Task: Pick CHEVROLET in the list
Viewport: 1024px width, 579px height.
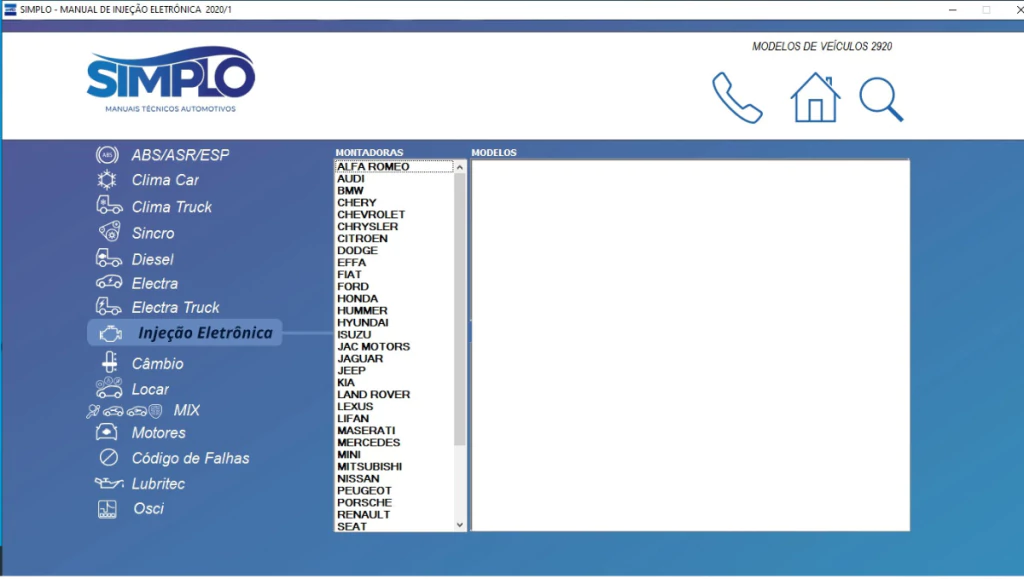Action: pos(394,215)
